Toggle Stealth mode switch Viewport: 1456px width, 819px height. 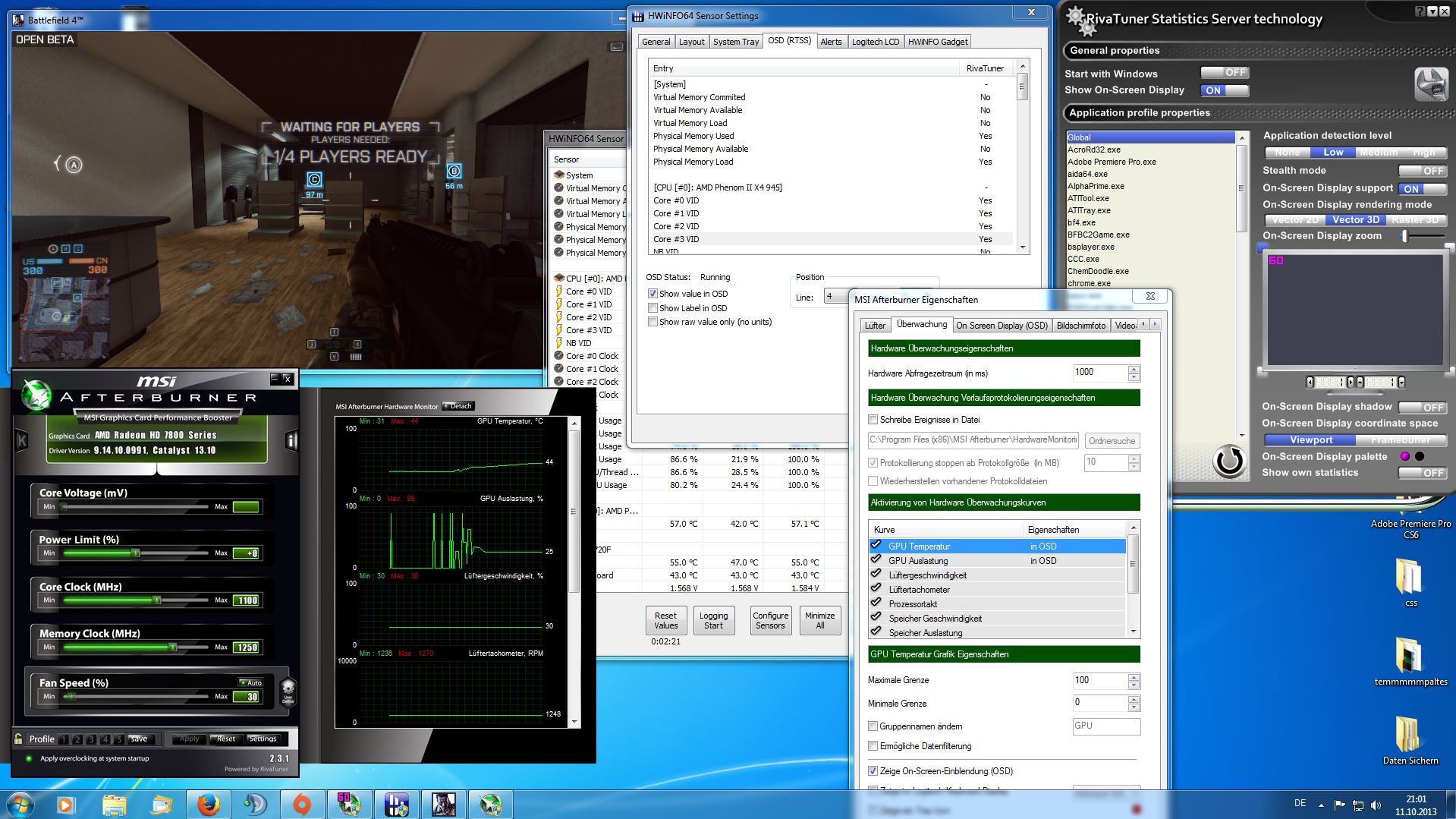coord(1422,171)
